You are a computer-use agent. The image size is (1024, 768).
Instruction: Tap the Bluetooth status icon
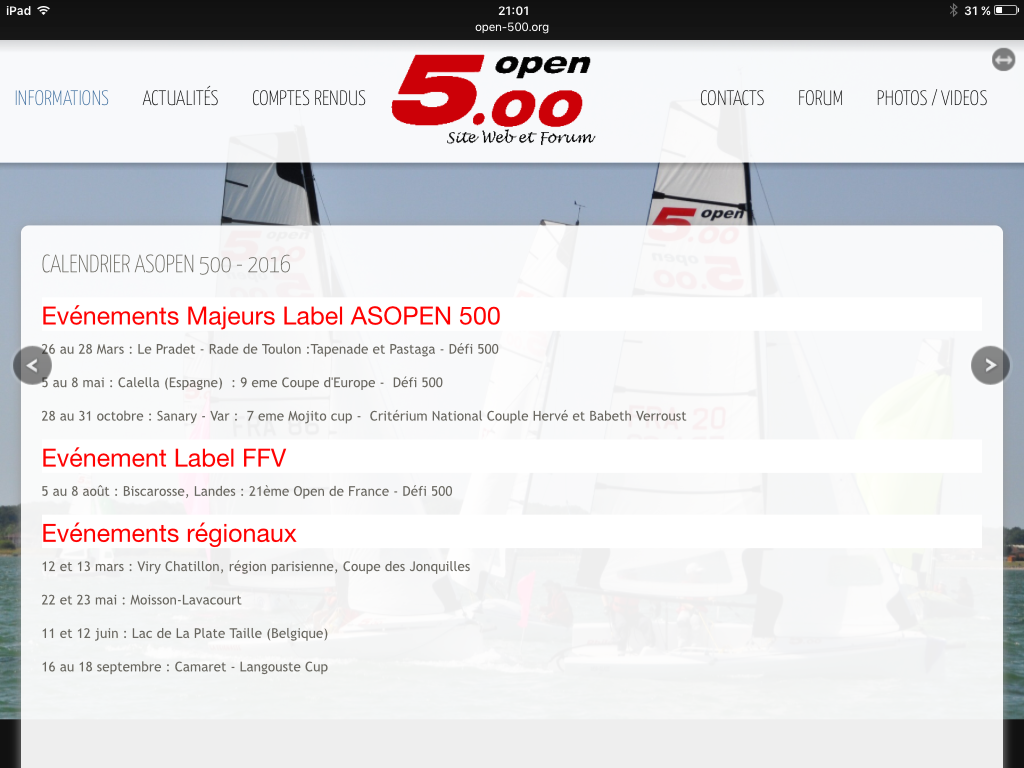[953, 10]
